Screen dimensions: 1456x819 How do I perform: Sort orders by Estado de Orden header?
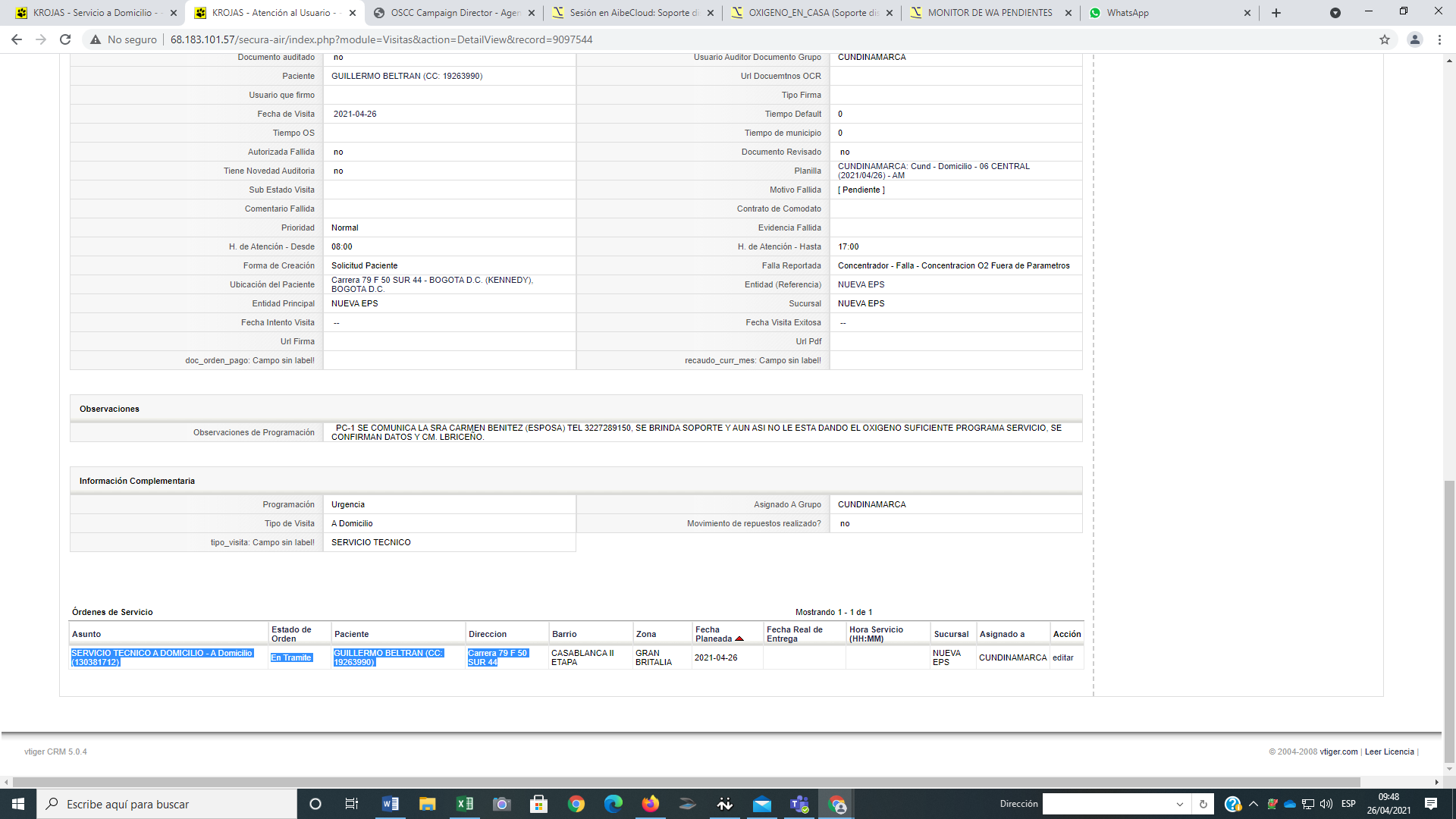click(291, 634)
